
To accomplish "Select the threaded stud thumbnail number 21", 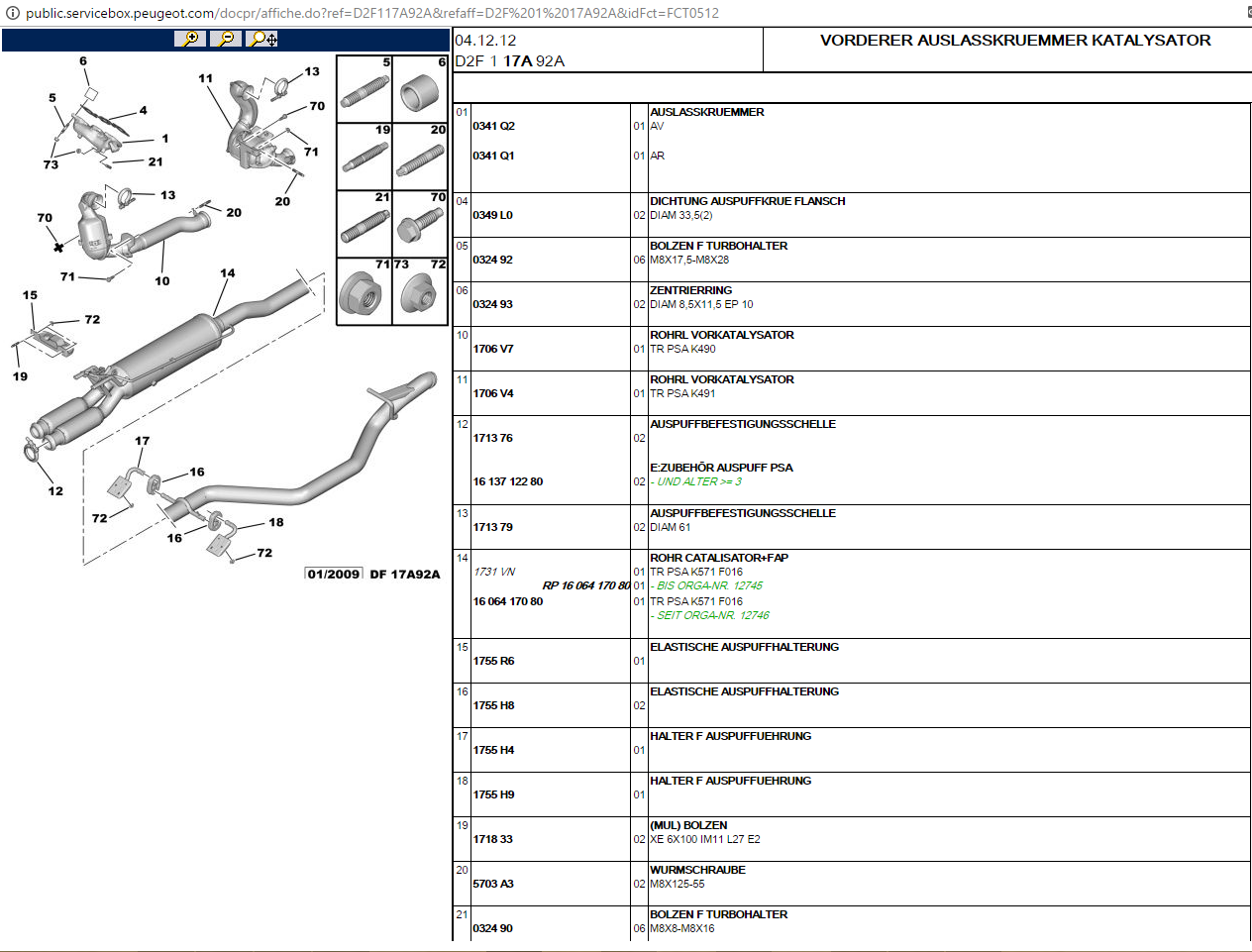I will click(365, 227).
